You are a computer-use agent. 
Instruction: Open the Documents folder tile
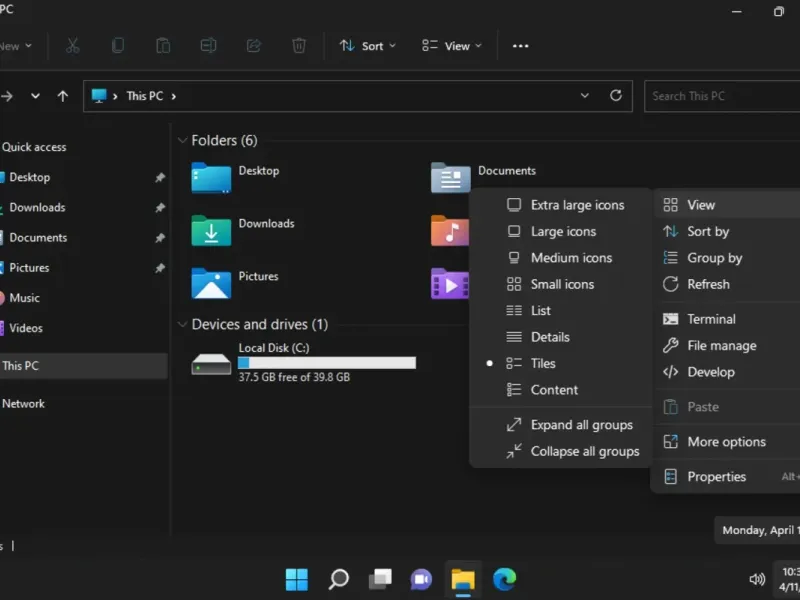451,178
